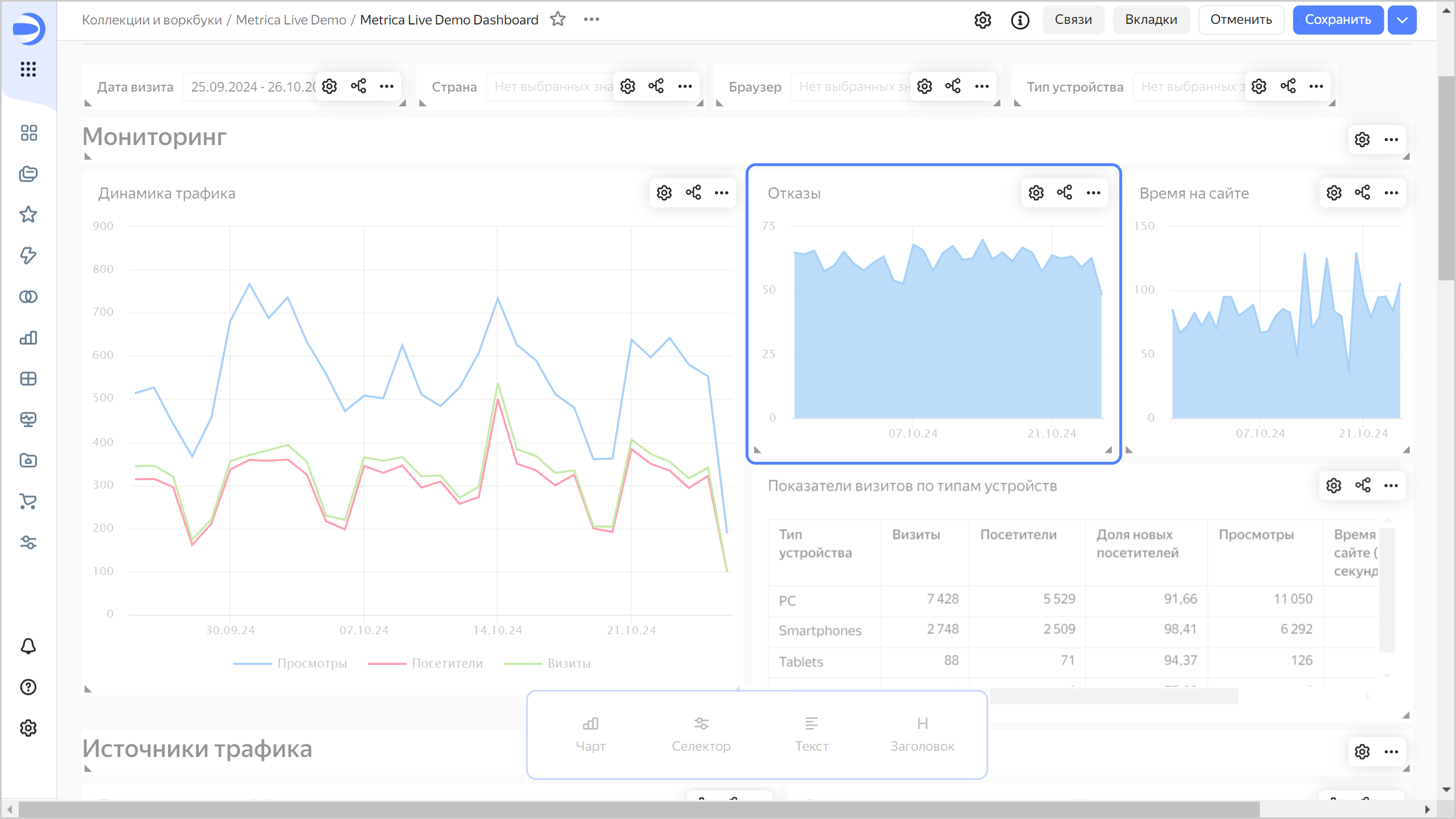This screenshot has height=819, width=1456.
Task: Add a Чарт widget from bottom panel
Action: [590, 734]
